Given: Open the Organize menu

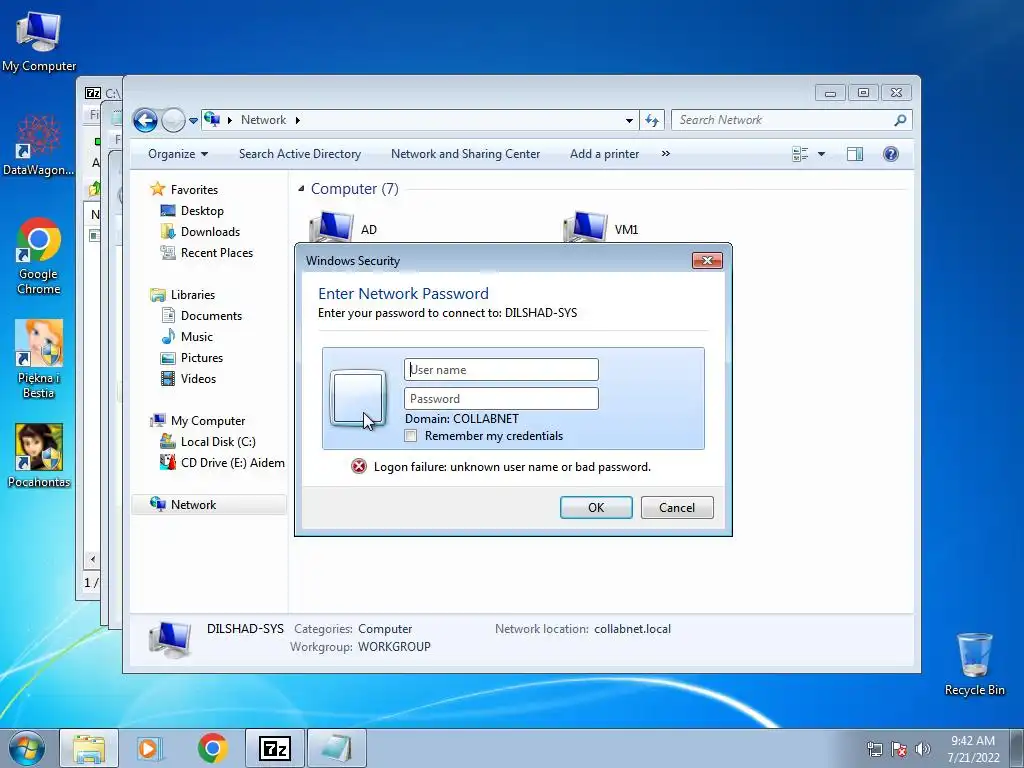Looking at the screenshot, I should pyautogui.click(x=178, y=154).
